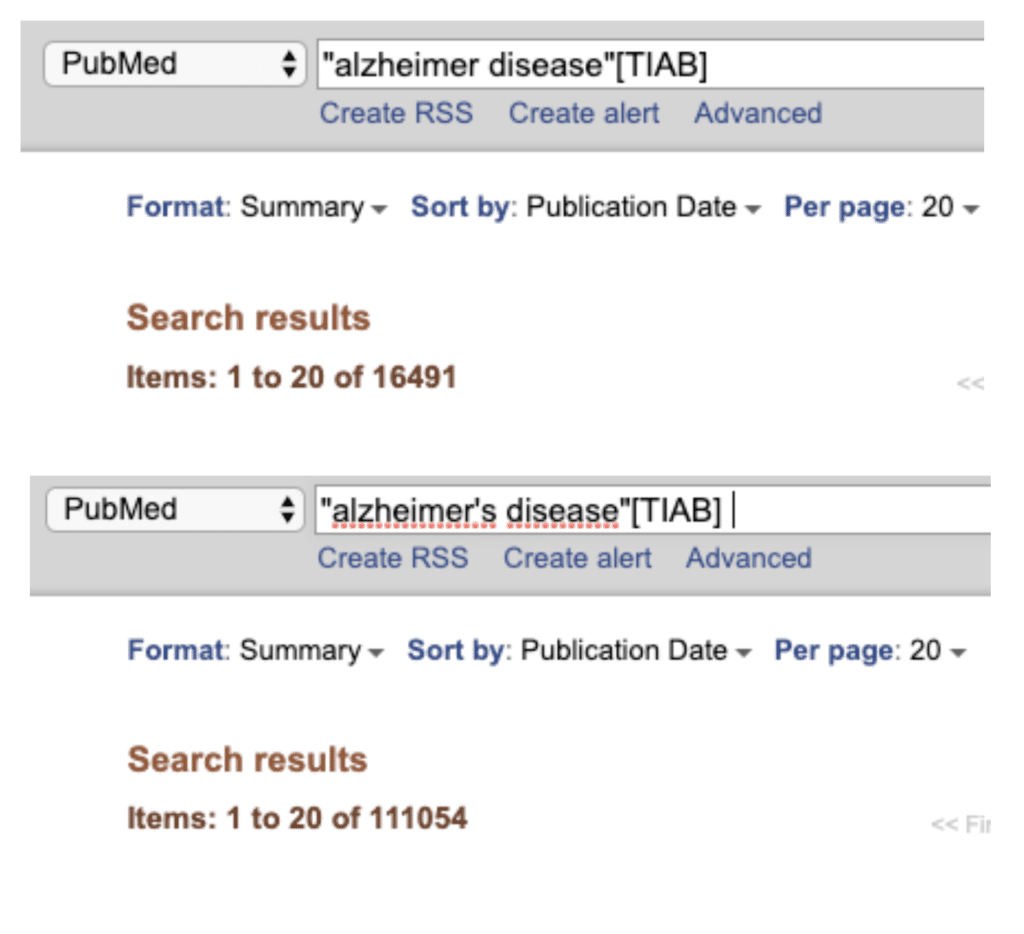1024x934 pixels.
Task: Open the upper PubMed database selector
Action: click(174, 64)
